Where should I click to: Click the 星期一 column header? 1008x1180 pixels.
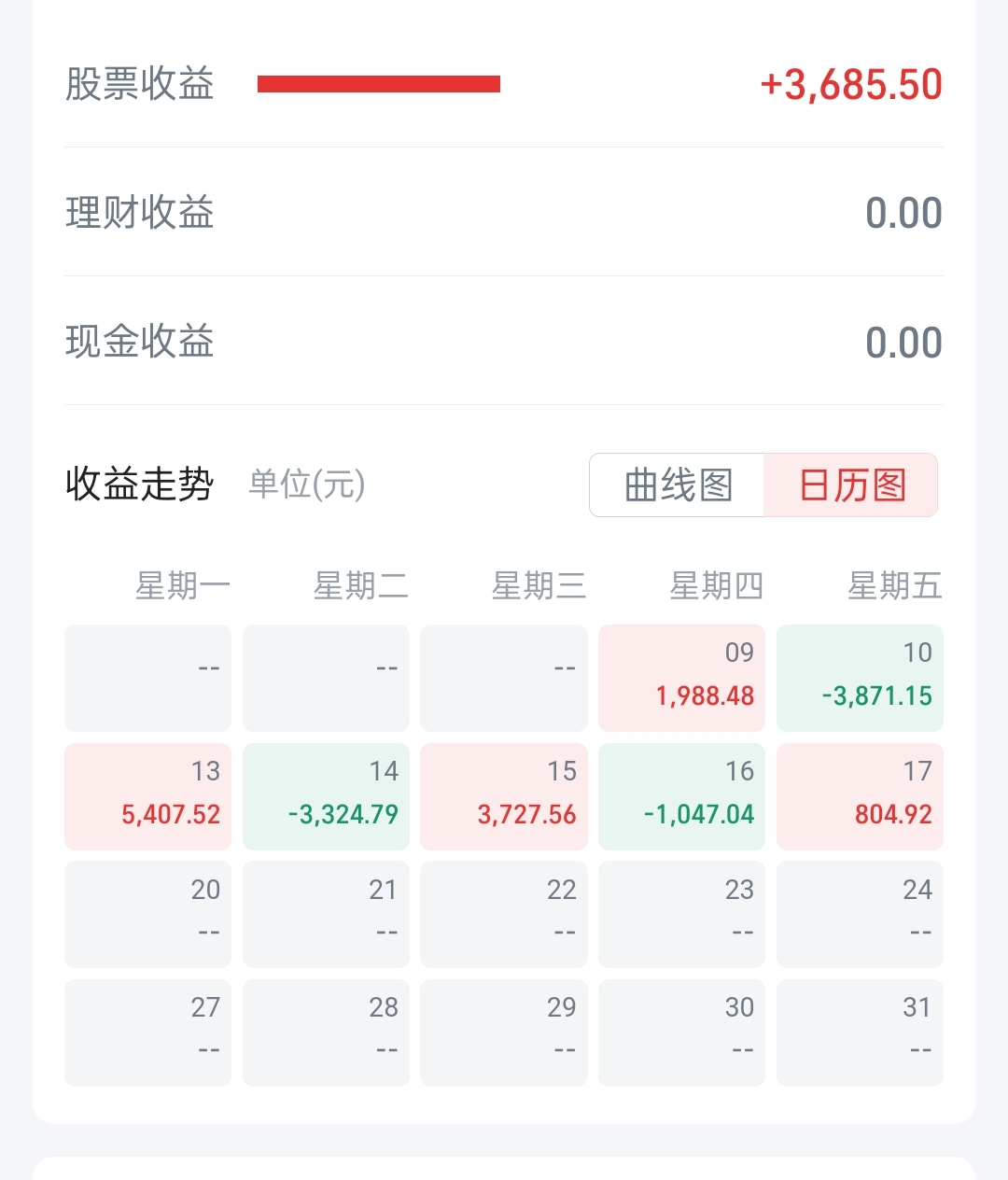coord(182,586)
